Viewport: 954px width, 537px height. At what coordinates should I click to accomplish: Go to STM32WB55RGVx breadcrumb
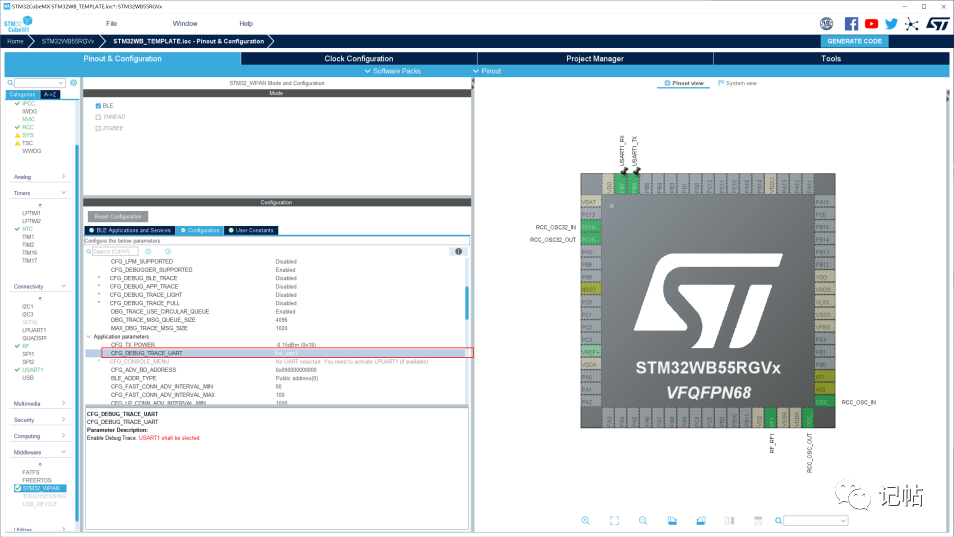point(68,41)
